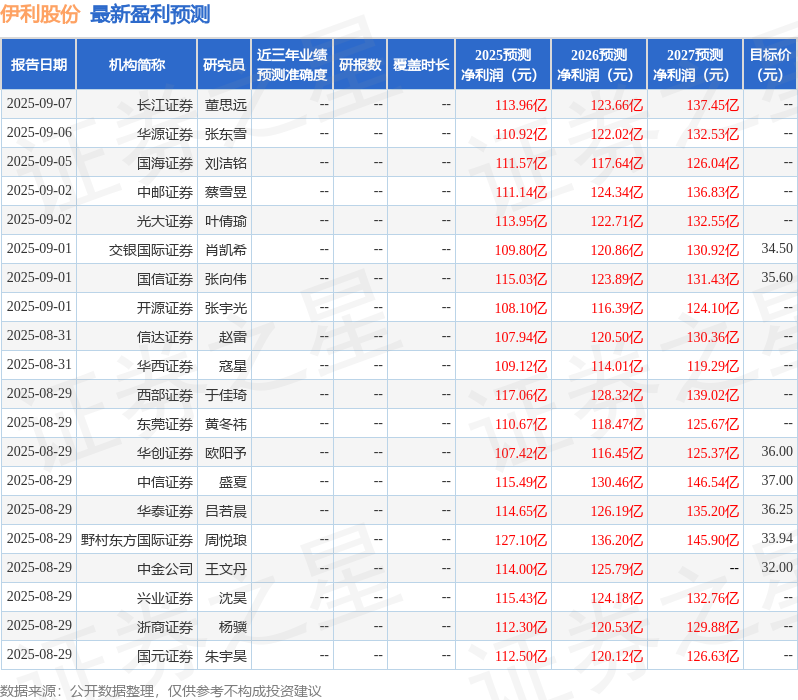Click researcher name 张东雪

pyautogui.click(x=225, y=134)
